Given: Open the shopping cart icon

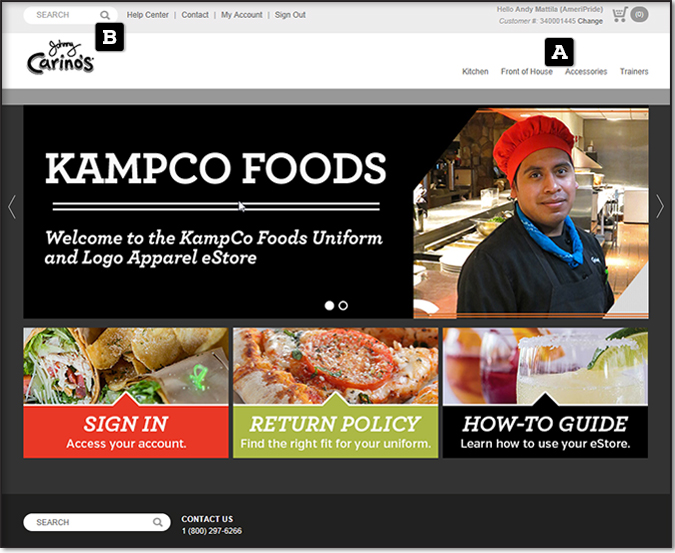Looking at the screenshot, I should coord(620,15).
